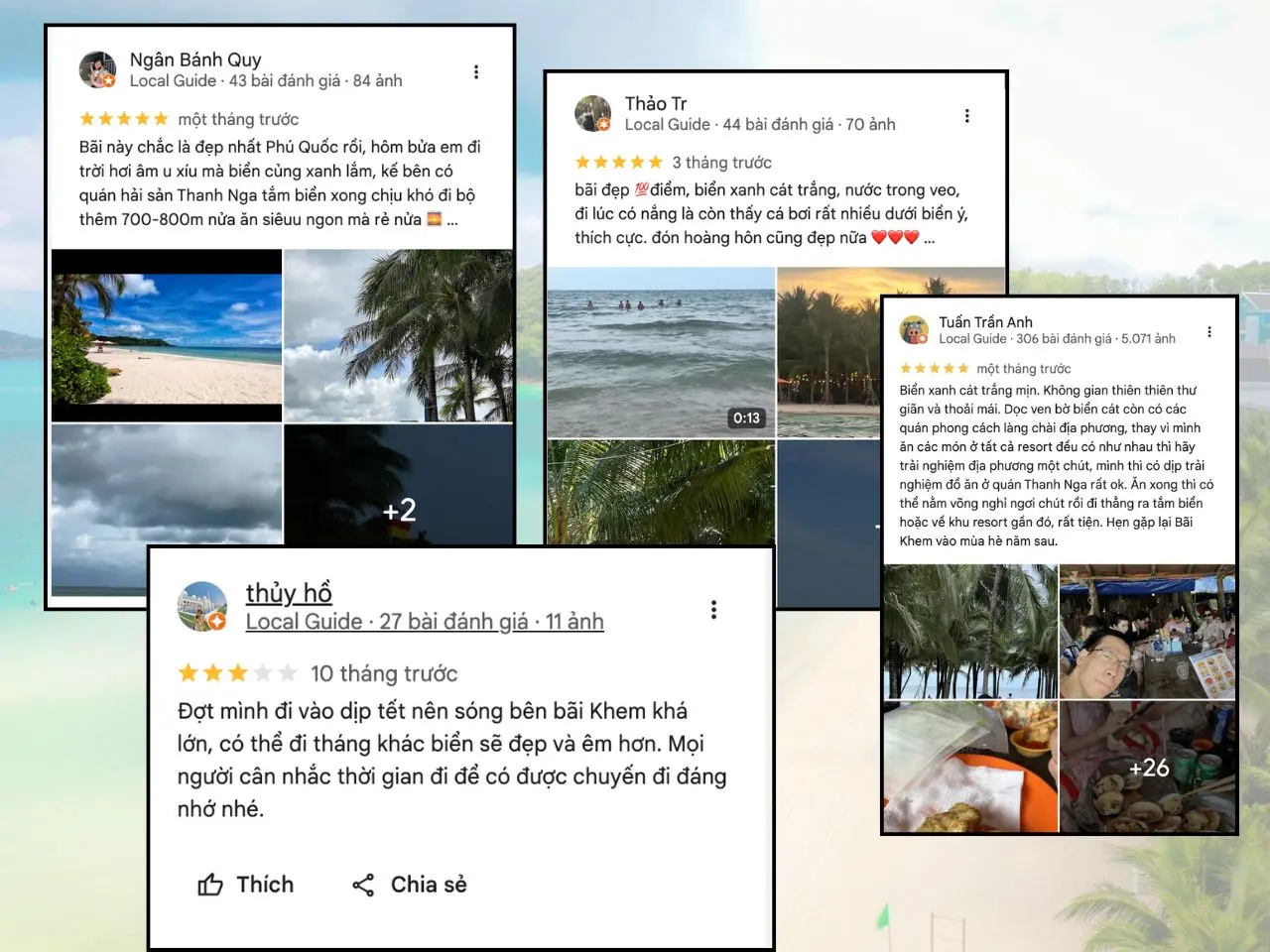Screen dimensions: 1270x952
Task: Open options menu on Ngân Bánh Quy review
Action: coord(476,71)
